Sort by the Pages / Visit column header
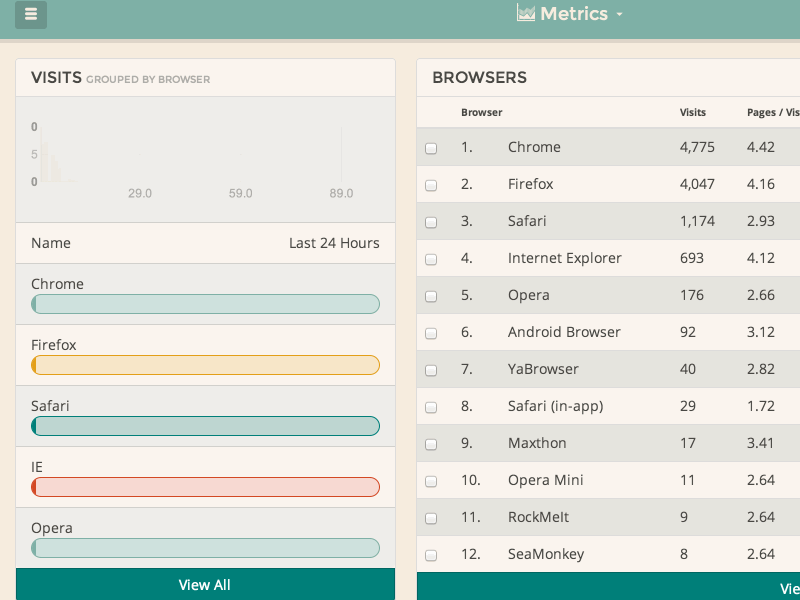The height and width of the screenshot is (600, 800). click(773, 112)
